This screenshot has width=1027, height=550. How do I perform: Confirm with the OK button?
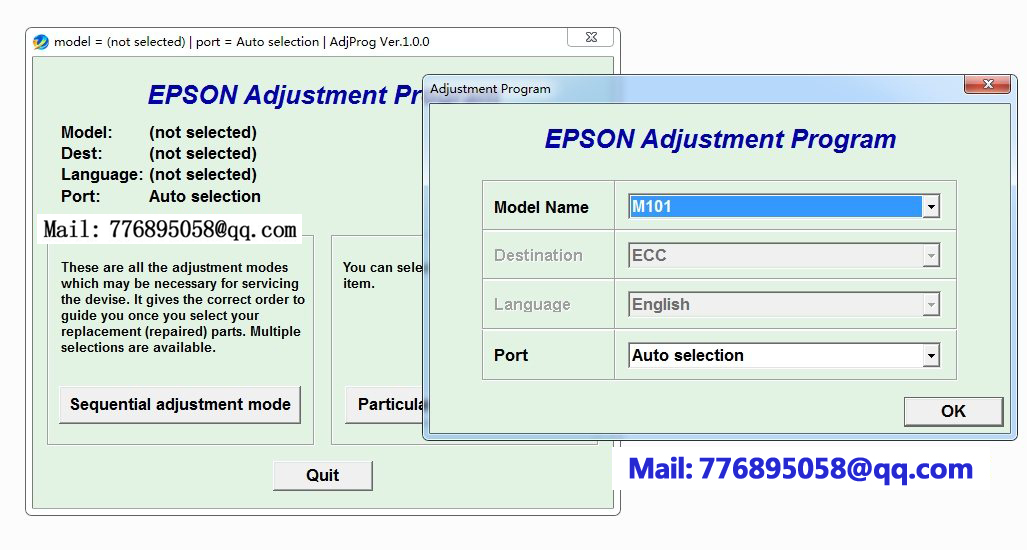click(954, 411)
